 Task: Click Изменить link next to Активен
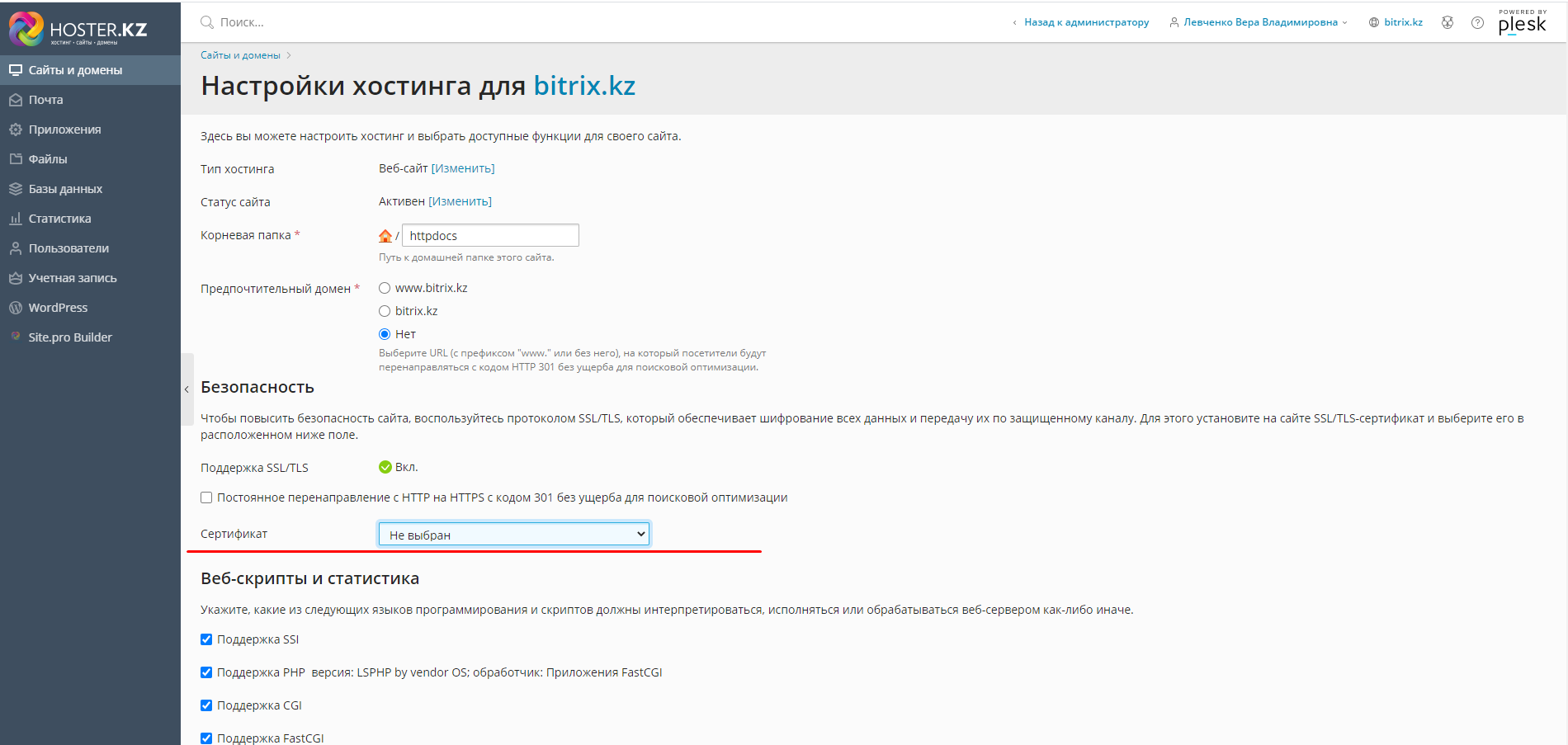pos(460,201)
